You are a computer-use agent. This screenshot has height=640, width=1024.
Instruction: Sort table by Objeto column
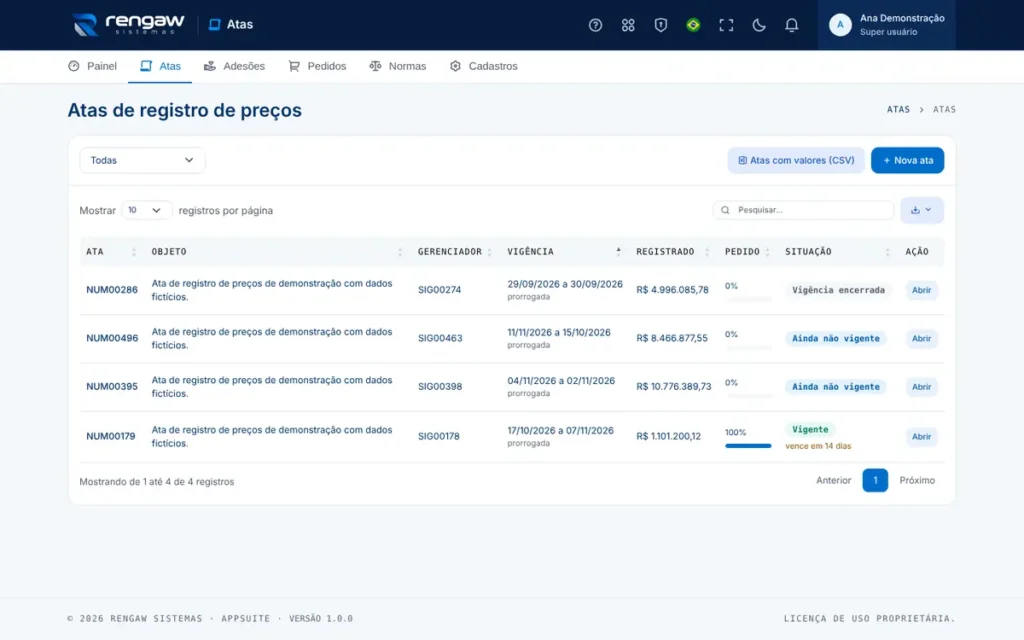277,251
